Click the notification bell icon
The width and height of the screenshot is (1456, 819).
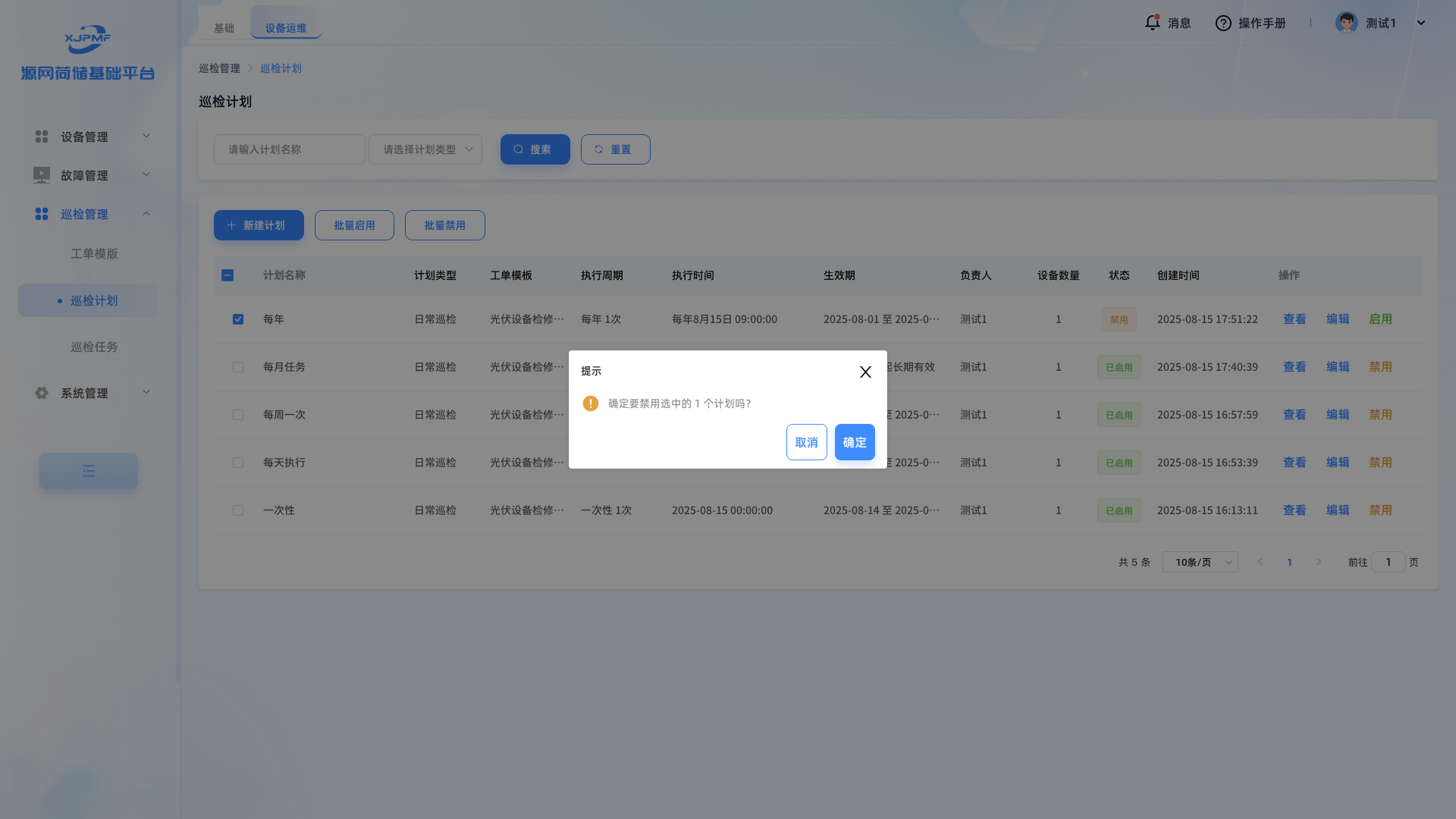1152,23
